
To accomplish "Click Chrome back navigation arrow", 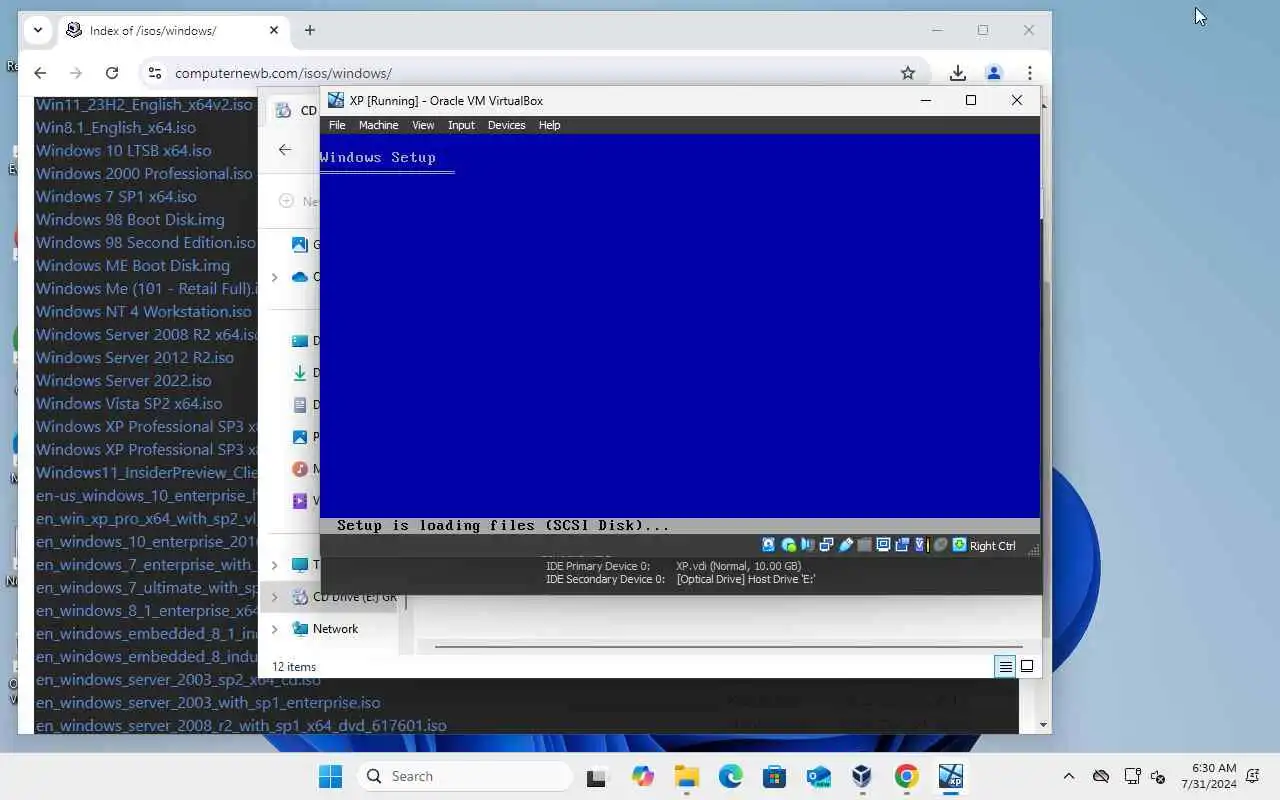I will tap(40, 73).
